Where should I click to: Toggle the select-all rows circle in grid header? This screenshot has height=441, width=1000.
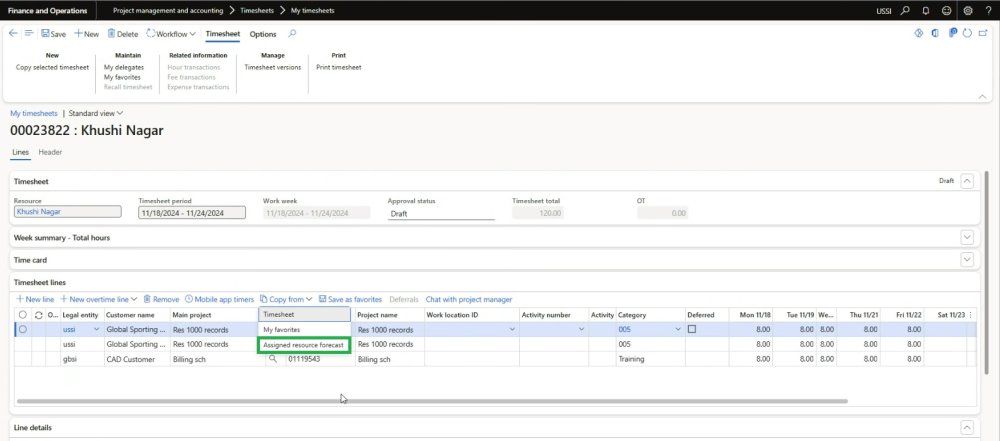coord(22,315)
